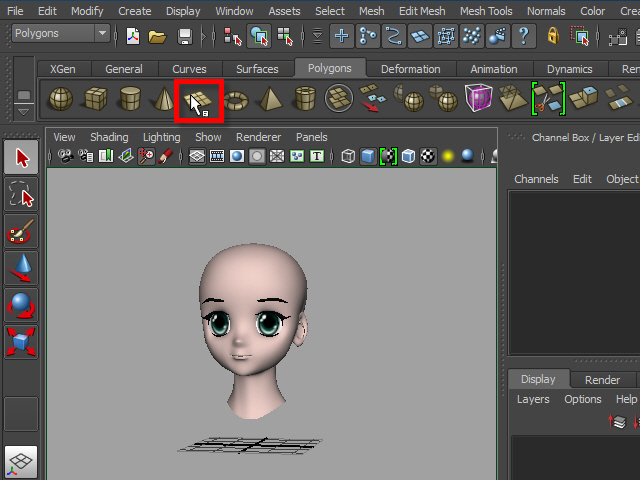Image resolution: width=640 pixels, height=480 pixels.
Task: Toggle wireframe display in viewport
Action: 348,156
